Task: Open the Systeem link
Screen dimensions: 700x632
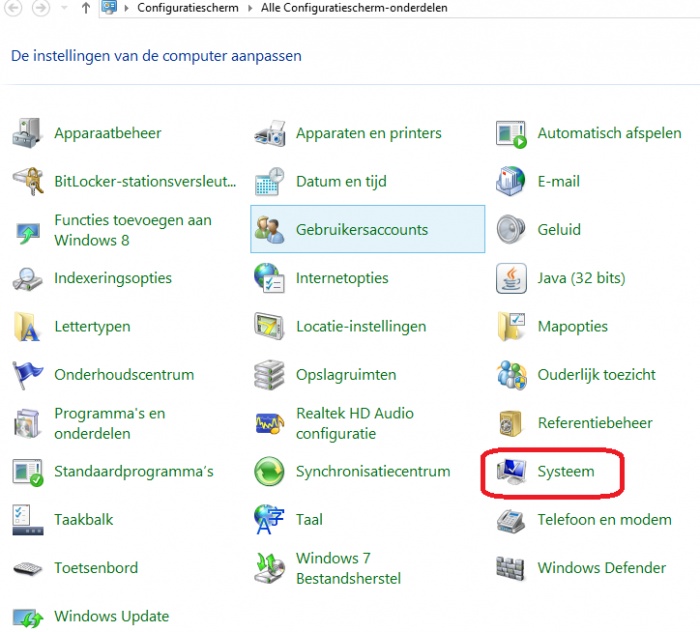Action: point(566,472)
